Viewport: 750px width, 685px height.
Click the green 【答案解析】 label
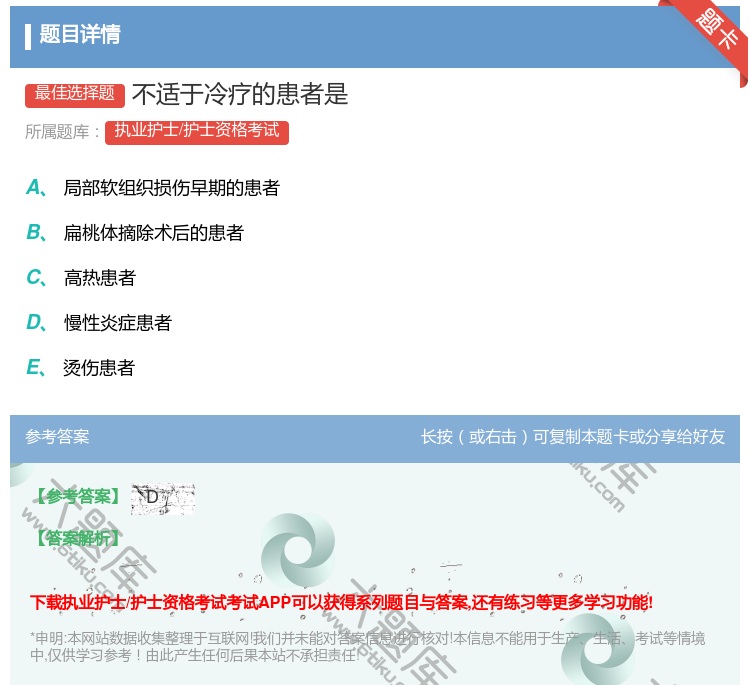pos(78,538)
